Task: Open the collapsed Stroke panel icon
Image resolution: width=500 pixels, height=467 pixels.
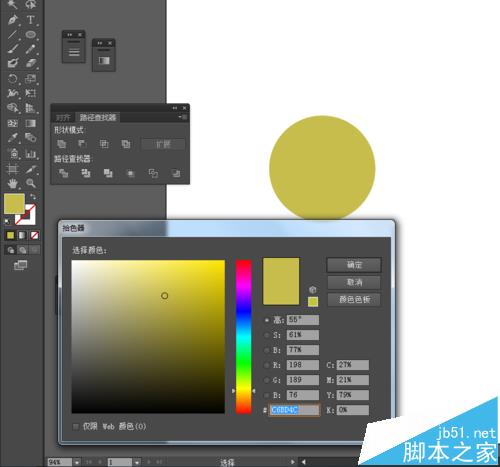Action: (x=74, y=52)
